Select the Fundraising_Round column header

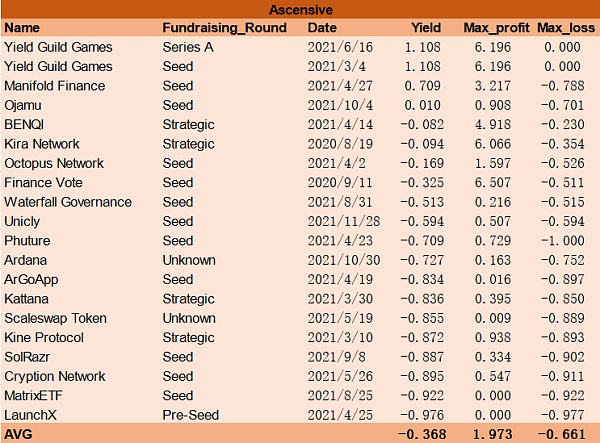225,28
